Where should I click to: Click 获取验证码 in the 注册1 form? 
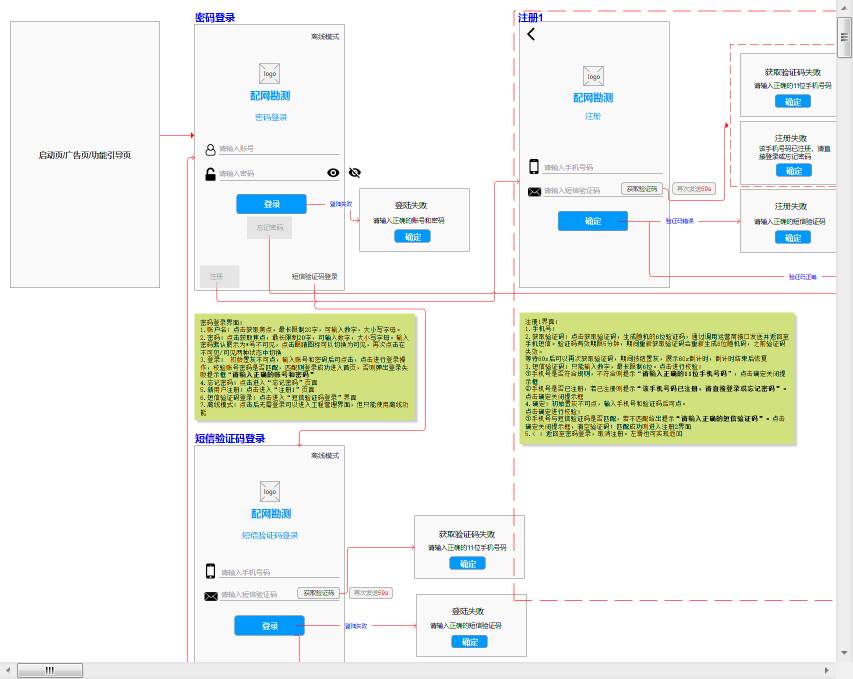tap(641, 188)
